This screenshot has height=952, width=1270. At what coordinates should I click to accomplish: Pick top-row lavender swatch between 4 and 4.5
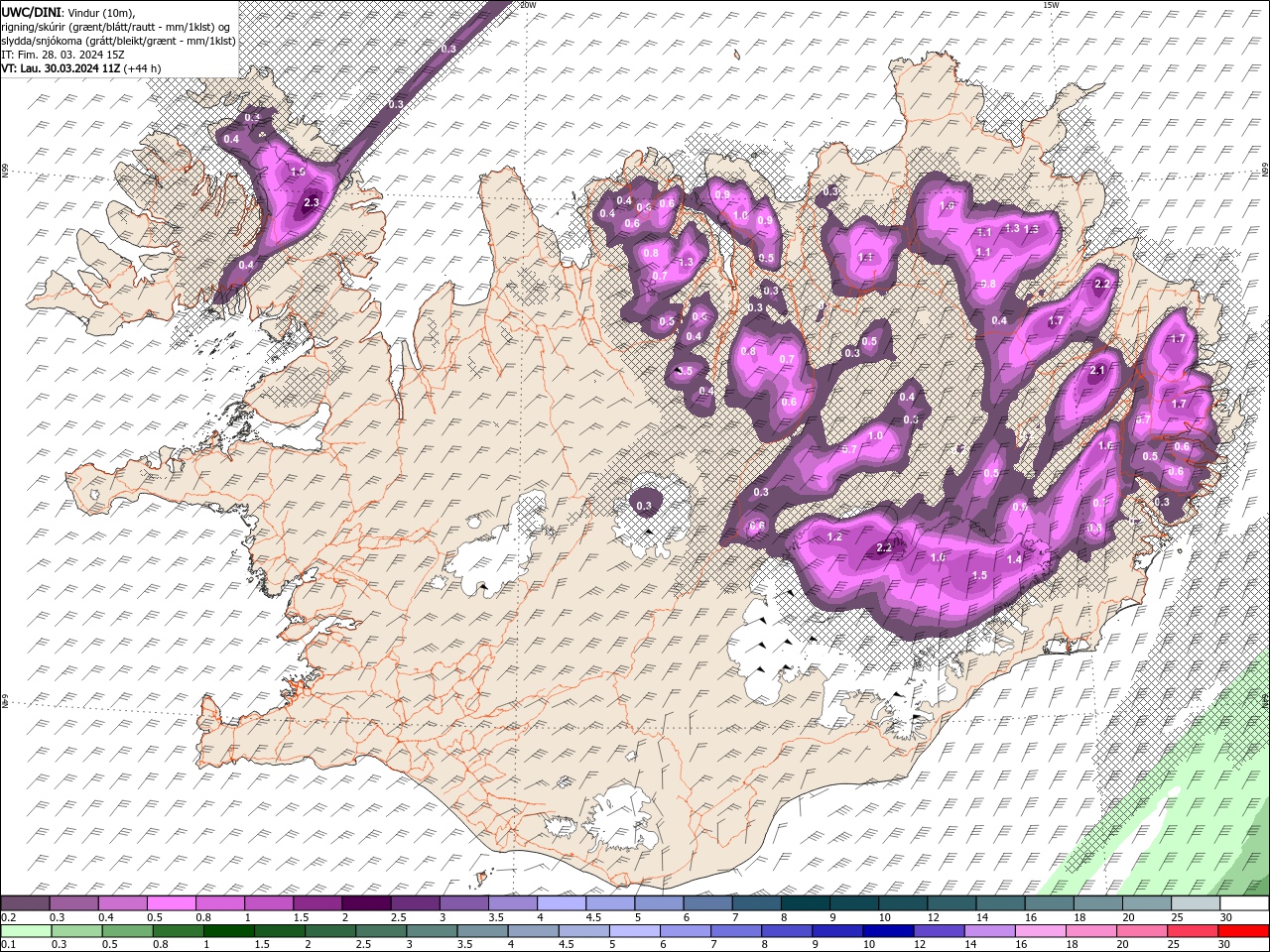click(561, 903)
